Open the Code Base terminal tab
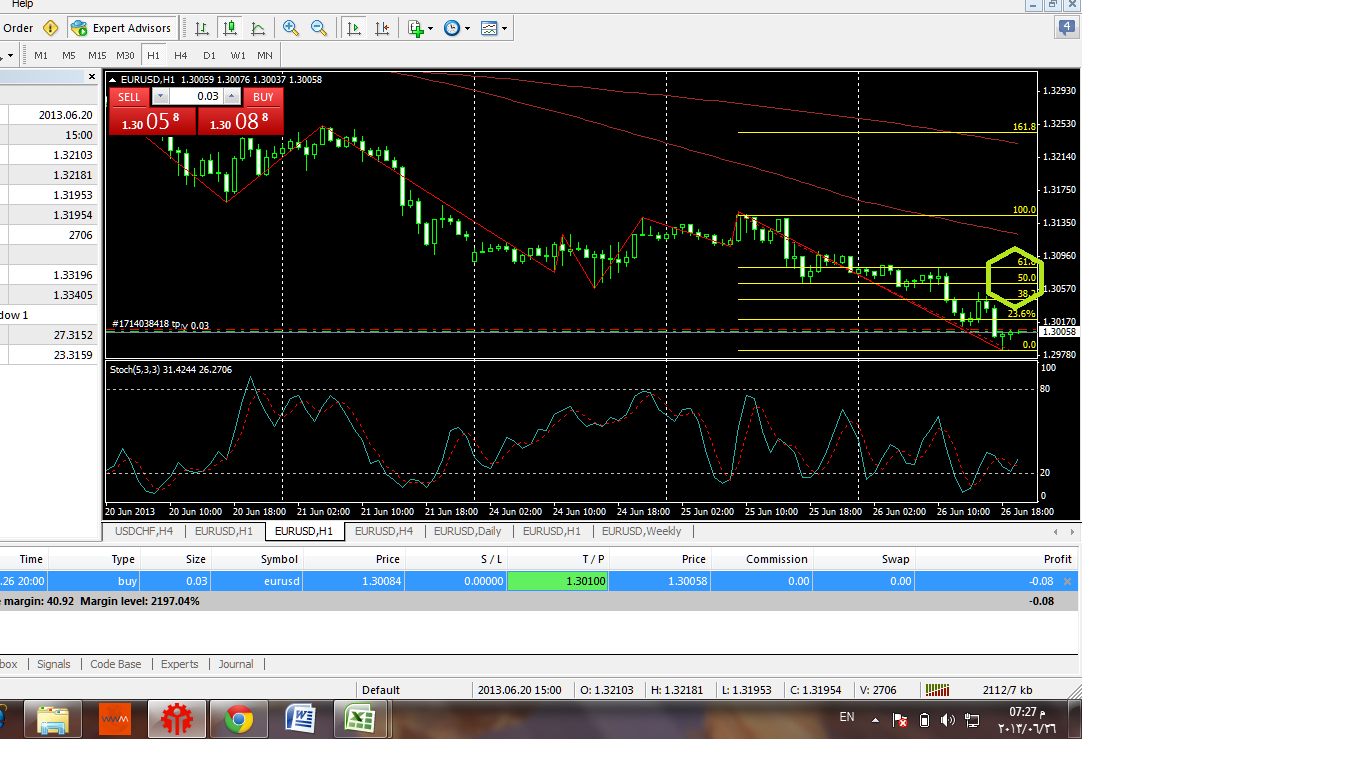Viewport: 1366px width, 768px height. (116, 664)
